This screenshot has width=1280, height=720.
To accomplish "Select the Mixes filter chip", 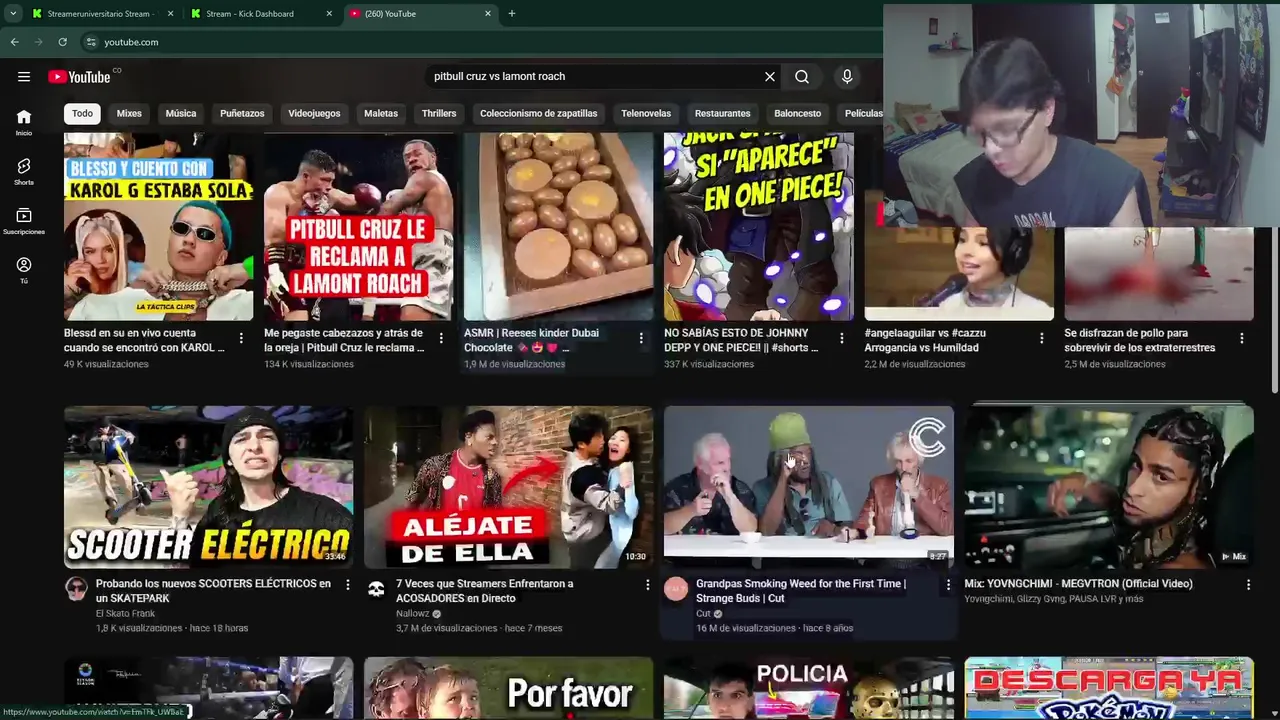I will (129, 113).
